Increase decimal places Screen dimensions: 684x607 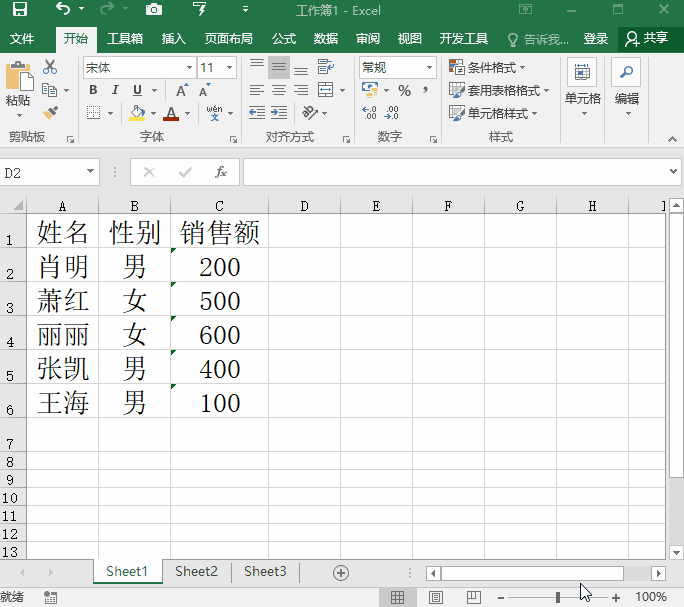pyautogui.click(x=369, y=113)
